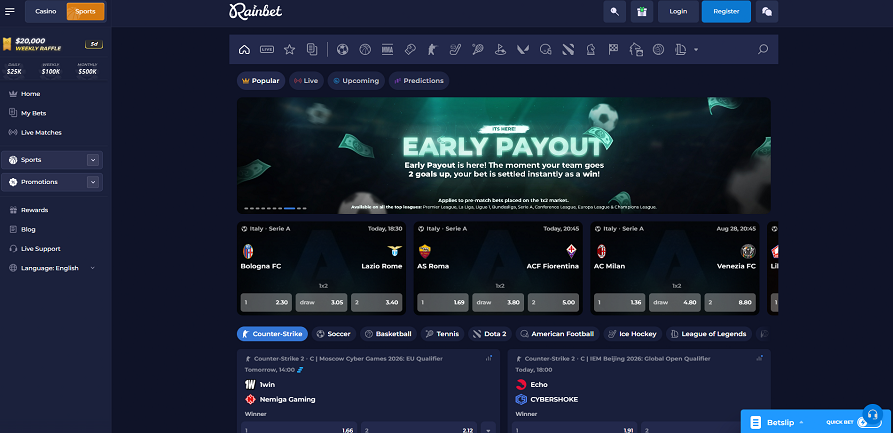This screenshot has height=433, width=893.
Task: Filter matches by Ice Hockey chip
Action: tap(632, 334)
